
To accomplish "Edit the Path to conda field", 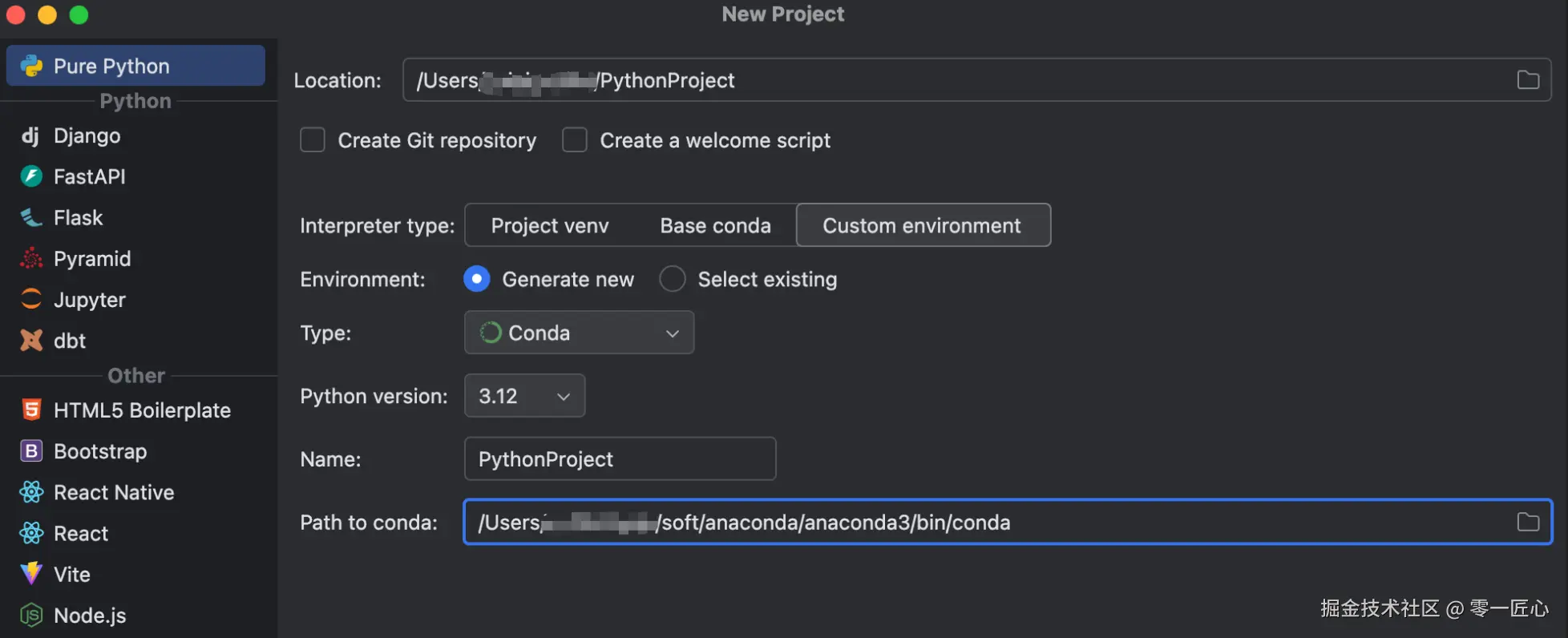I will [1008, 522].
